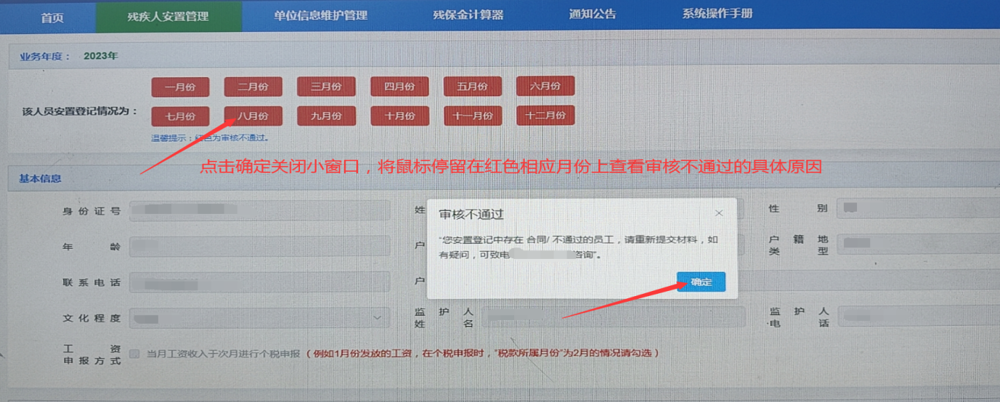Click the 监护人电话 input field

[x=918, y=316]
